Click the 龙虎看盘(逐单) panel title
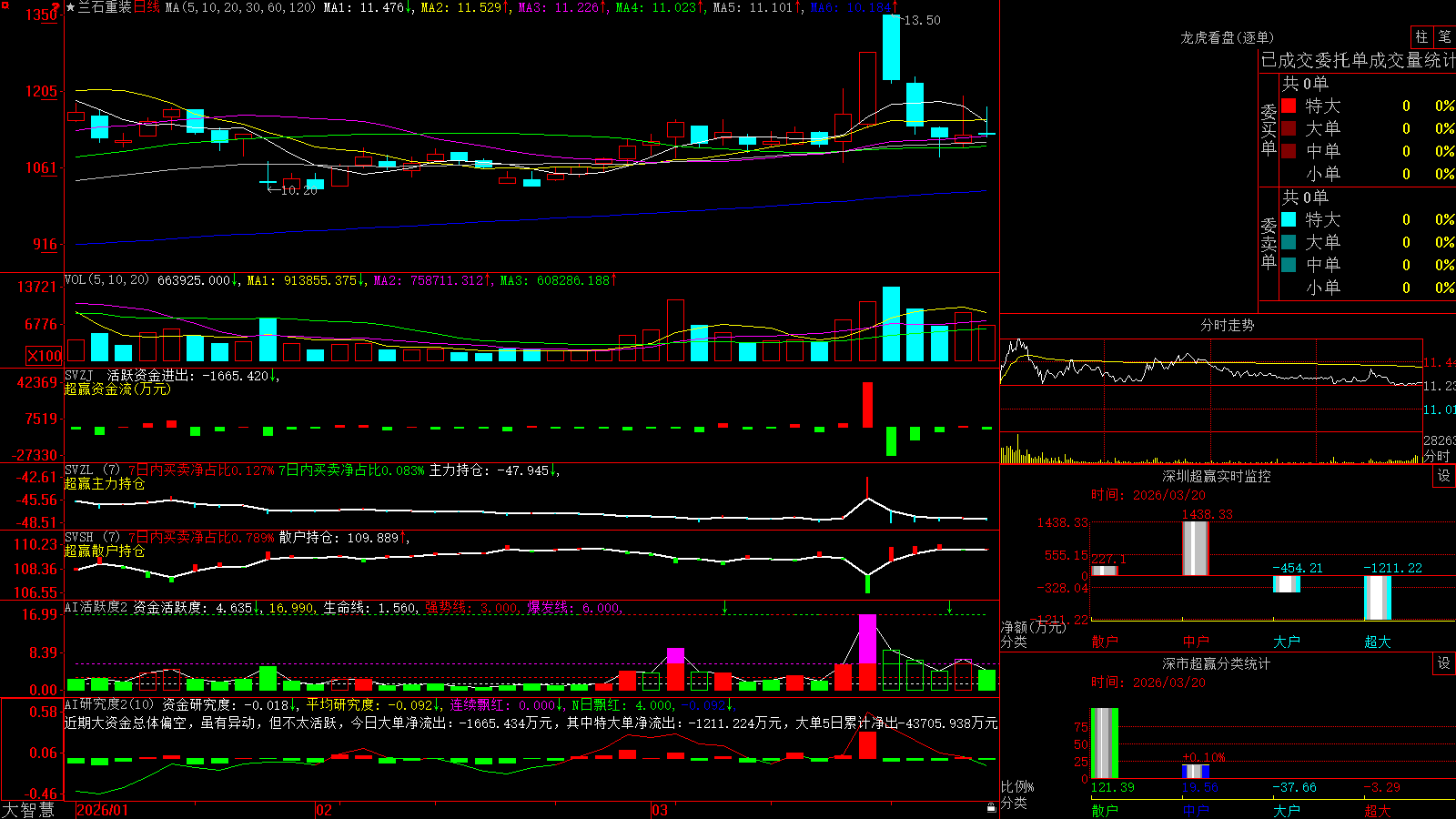The image size is (1456, 819). pyautogui.click(x=1227, y=37)
